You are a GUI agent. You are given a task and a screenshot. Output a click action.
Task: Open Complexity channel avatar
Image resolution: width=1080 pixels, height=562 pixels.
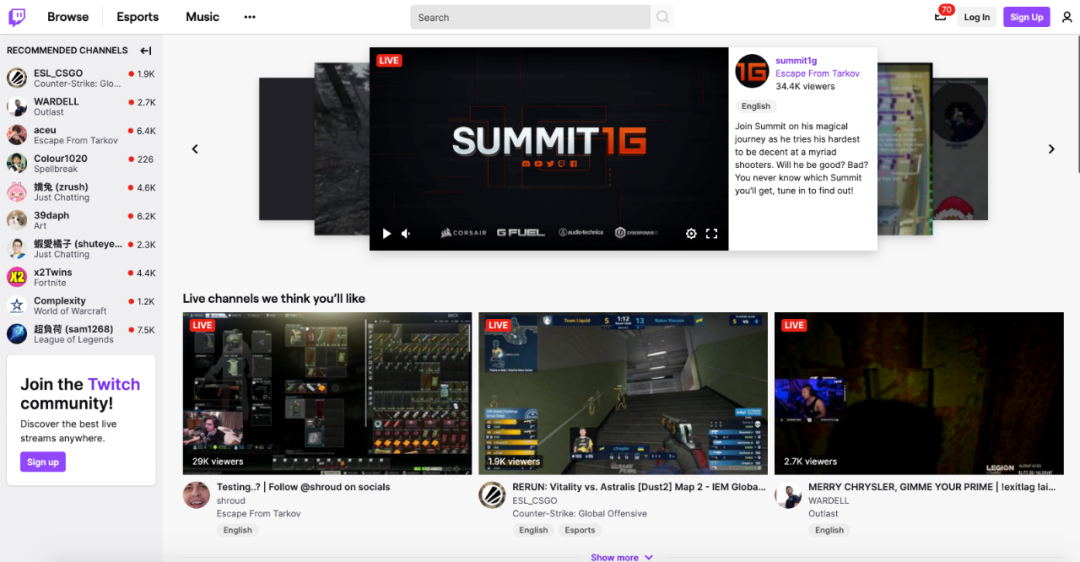point(17,305)
